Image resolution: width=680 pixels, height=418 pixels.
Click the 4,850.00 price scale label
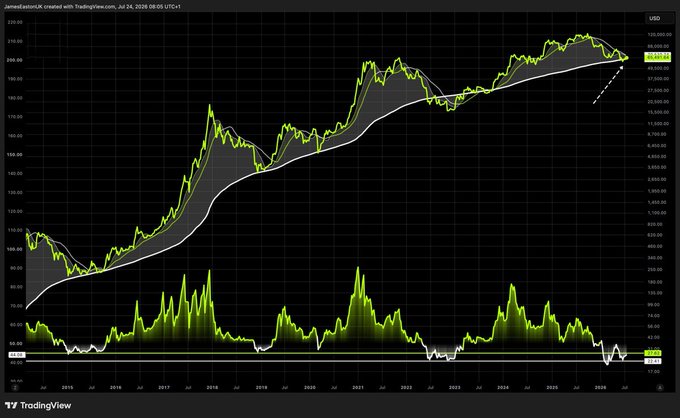click(x=657, y=157)
